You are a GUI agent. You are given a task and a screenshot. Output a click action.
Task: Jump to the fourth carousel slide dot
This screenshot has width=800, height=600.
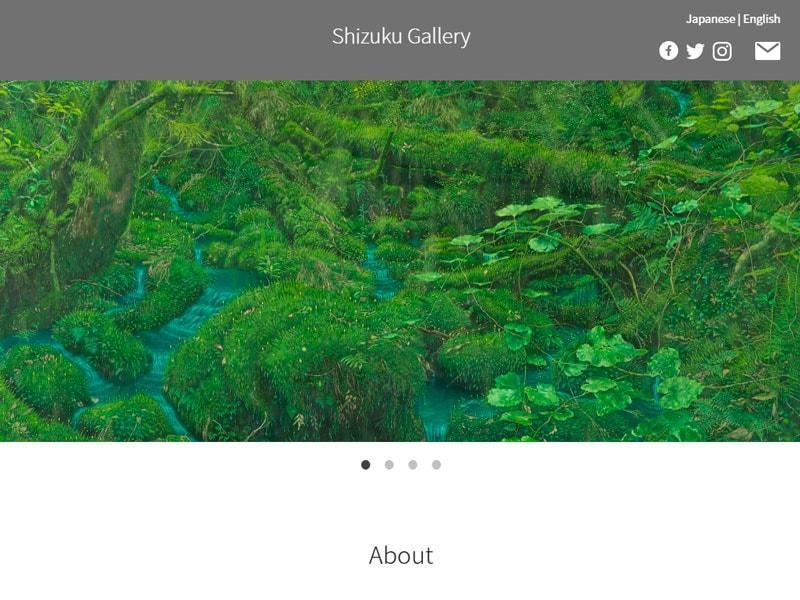[x=436, y=465]
